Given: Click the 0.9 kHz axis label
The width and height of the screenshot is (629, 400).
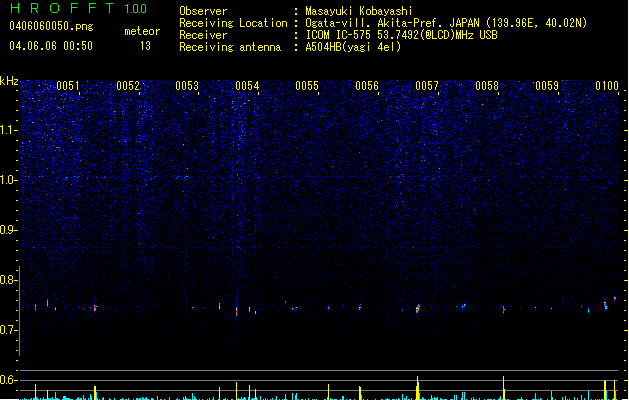Looking at the screenshot, I should pos(9,230).
